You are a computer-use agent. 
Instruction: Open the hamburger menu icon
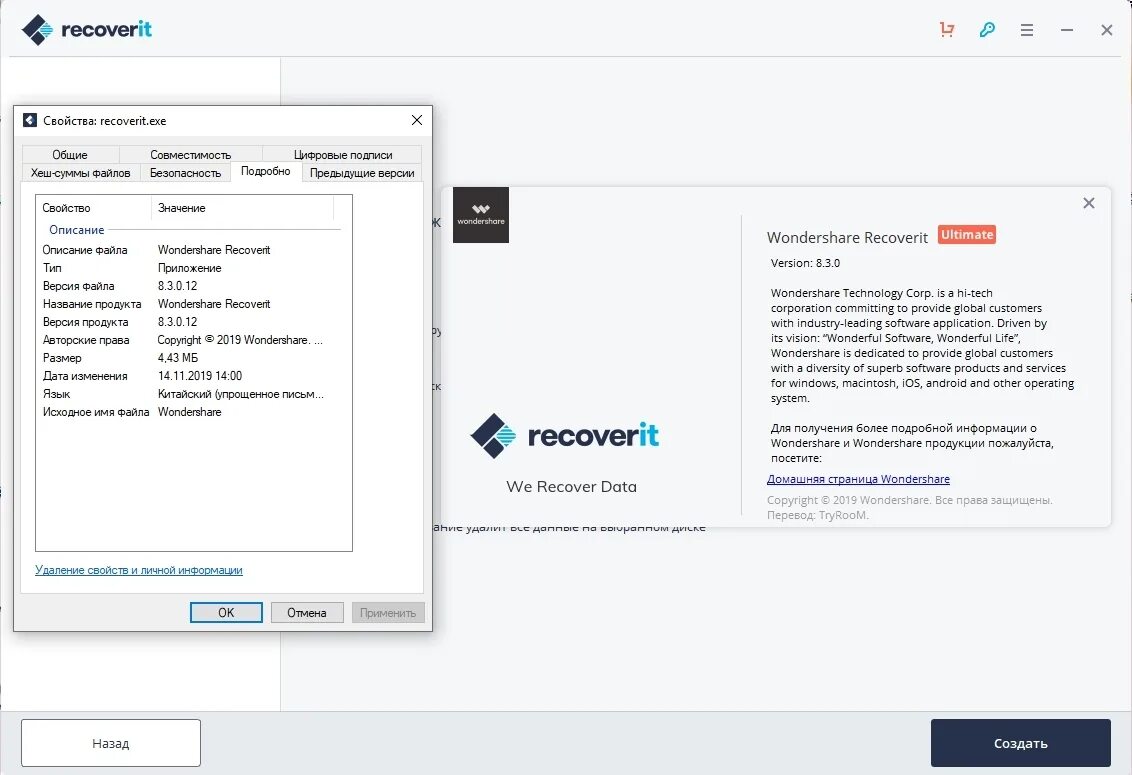click(1027, 30)
